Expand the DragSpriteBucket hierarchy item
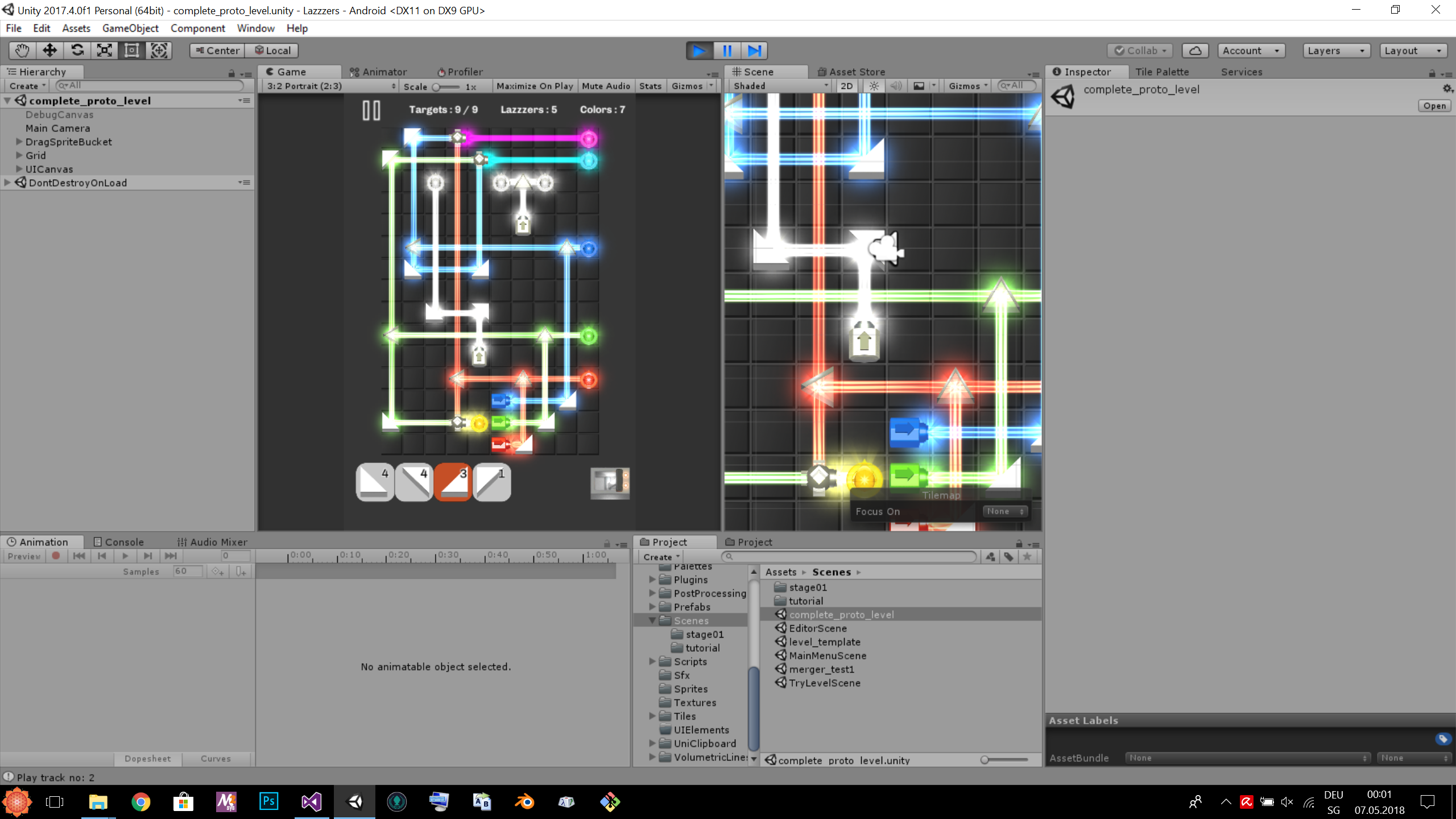This screenshot has width=1456, height=819. [19, 142]
